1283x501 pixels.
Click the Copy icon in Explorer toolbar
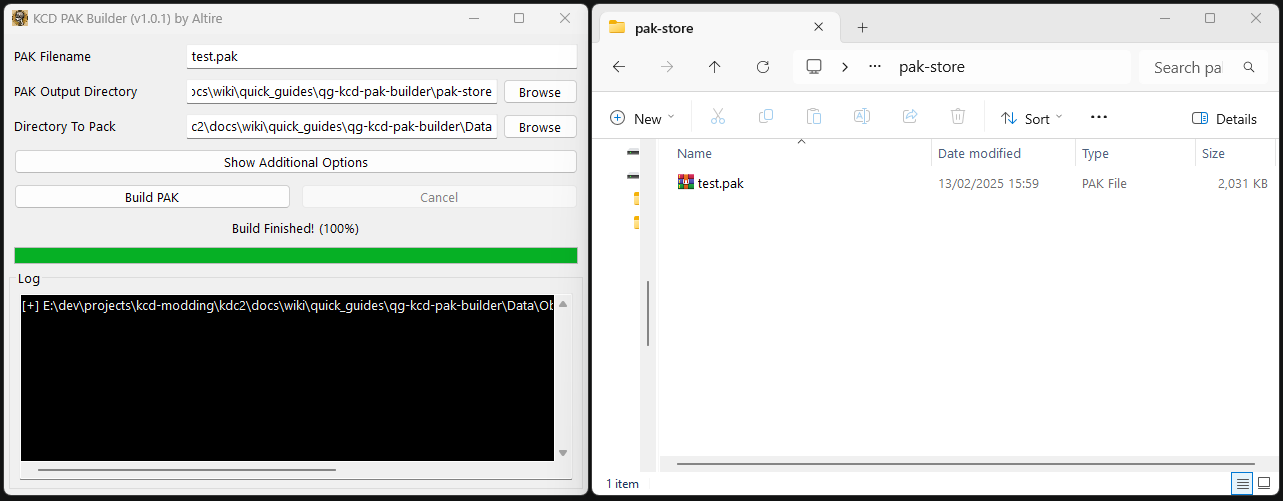(766, 117)
